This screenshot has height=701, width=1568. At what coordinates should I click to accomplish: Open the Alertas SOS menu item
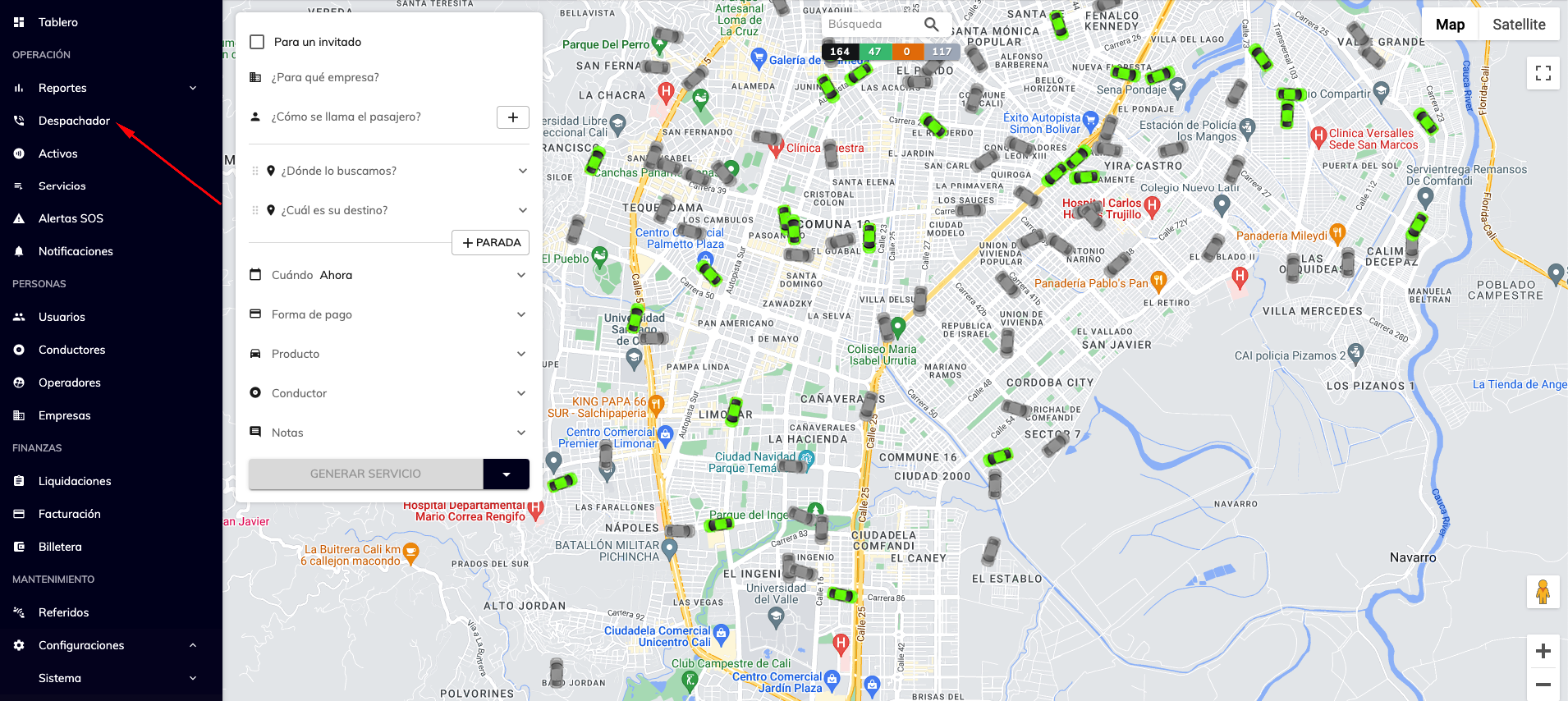[x=71, y=218]
